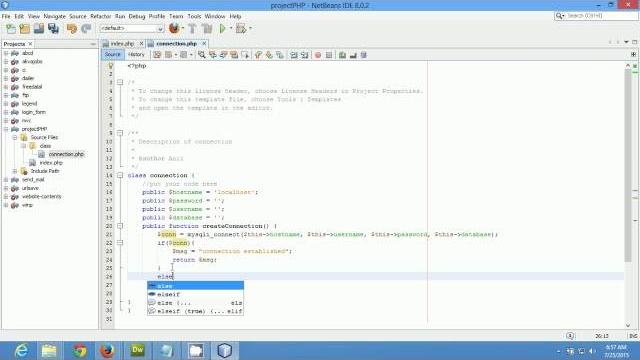The height and width of the screenshot is (360, 640).
Task: Open project configuration combo box
Action: (131, 29)
